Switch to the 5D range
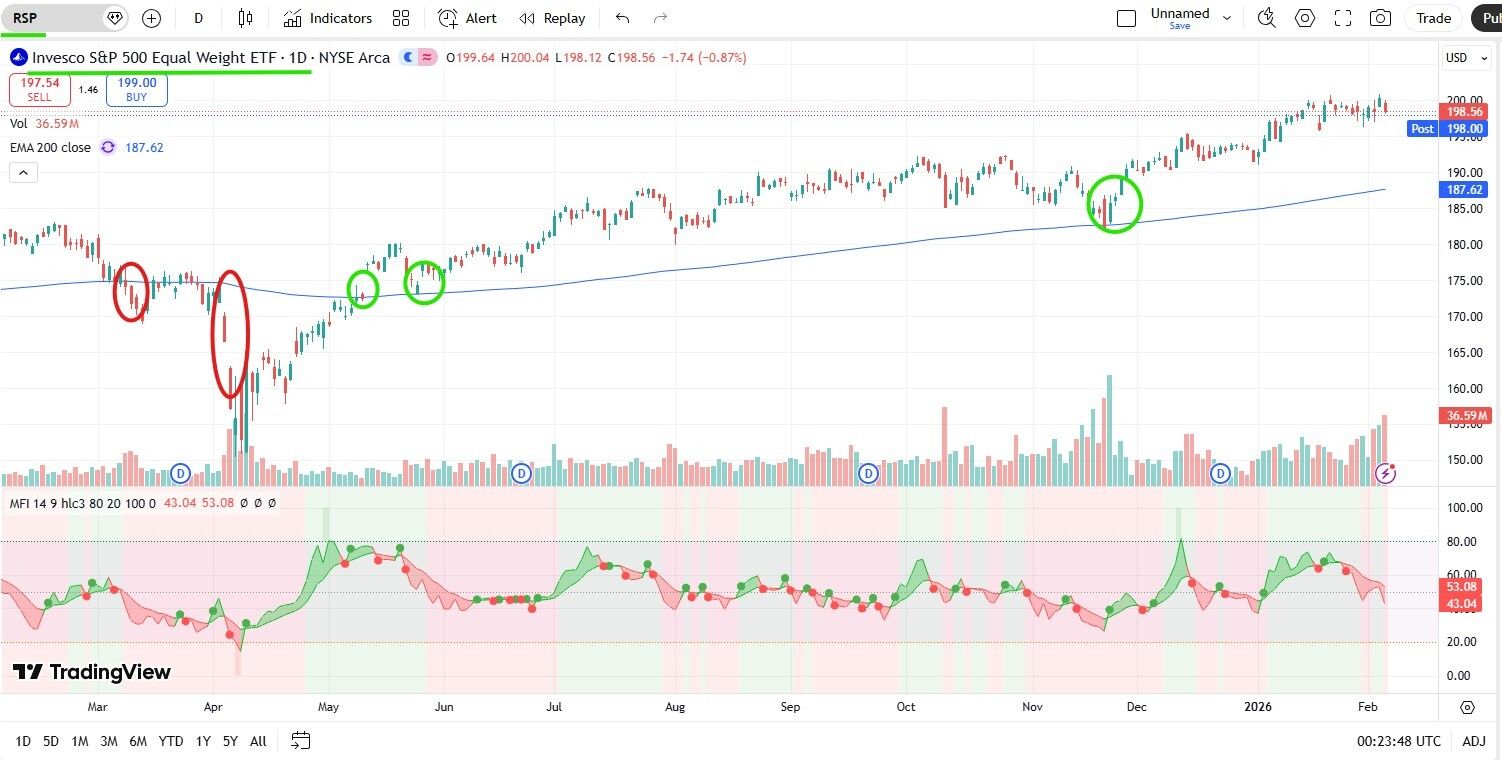The width and height of the screenshot is (1502, 760). pyautogui.click(x=51, y=741)
